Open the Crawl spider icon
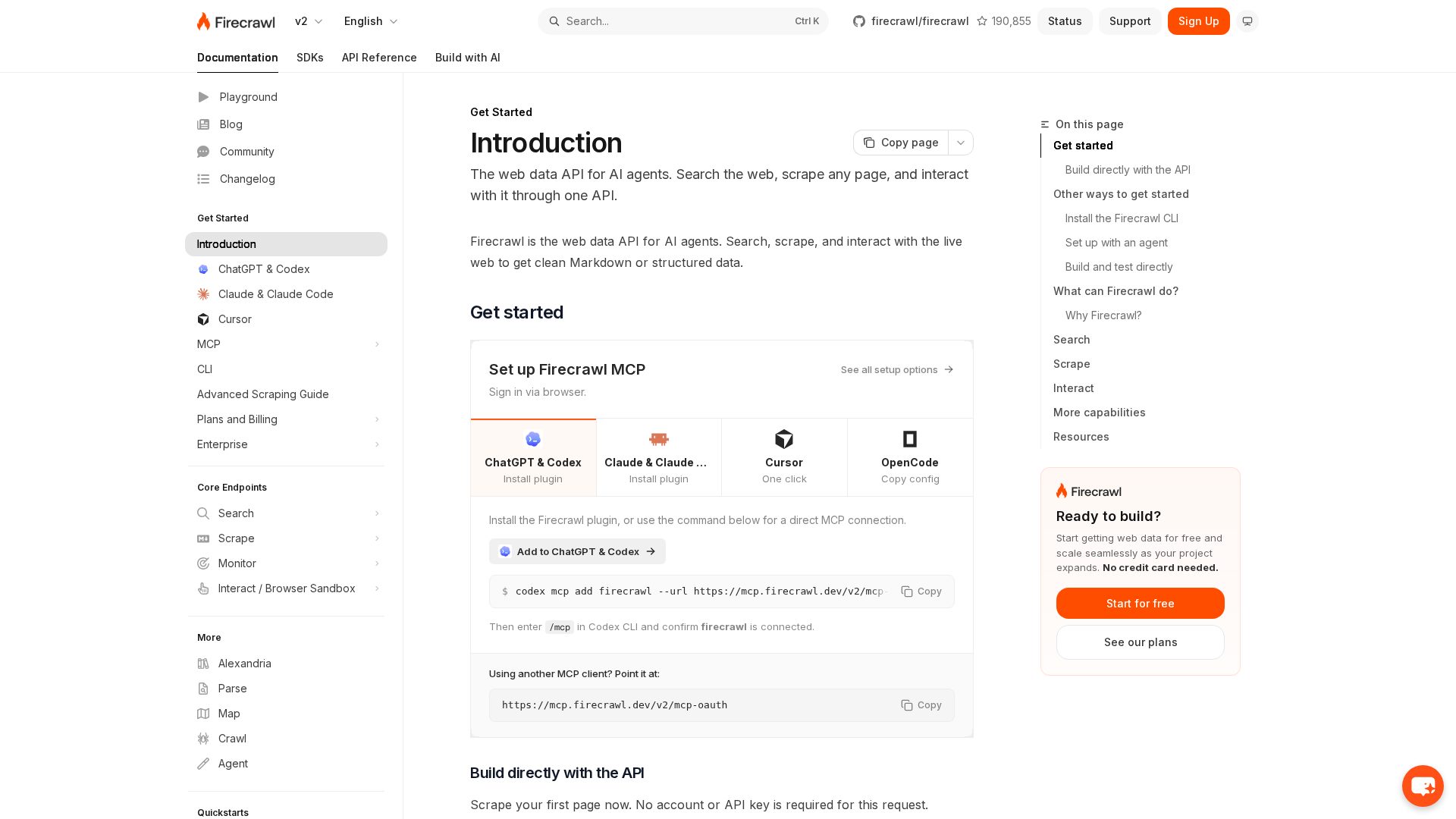The image size is (1456, 819). tap(203, 739)
